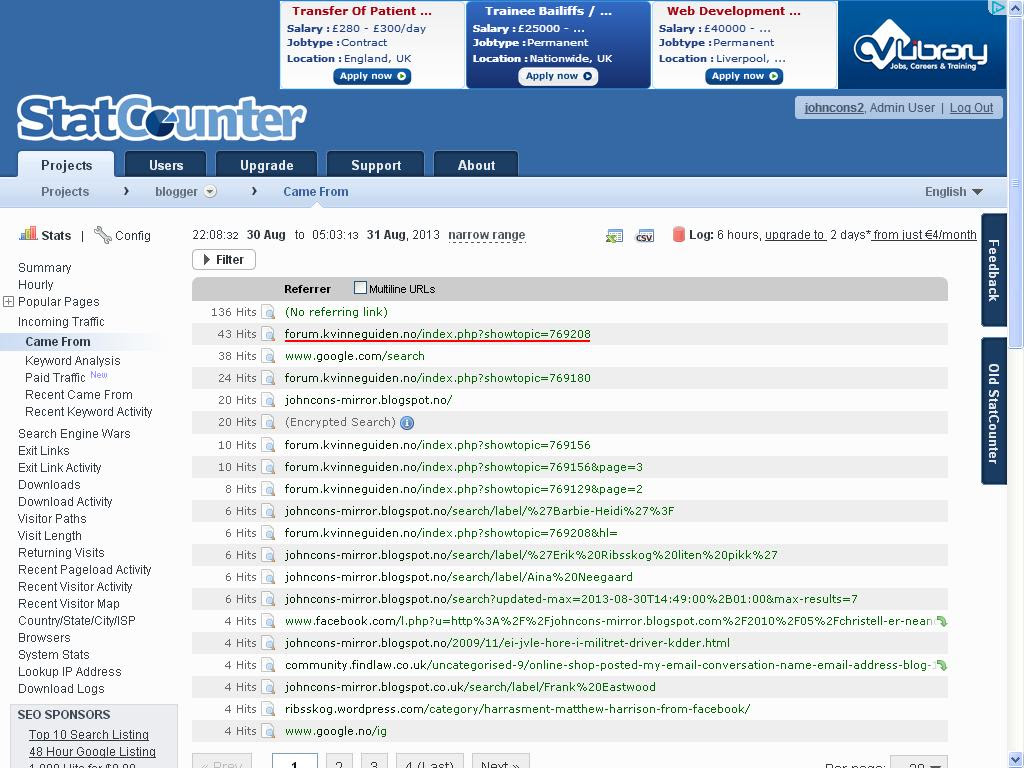Apply now for Web Development job

pyautogui.click(x=744, y=76)
